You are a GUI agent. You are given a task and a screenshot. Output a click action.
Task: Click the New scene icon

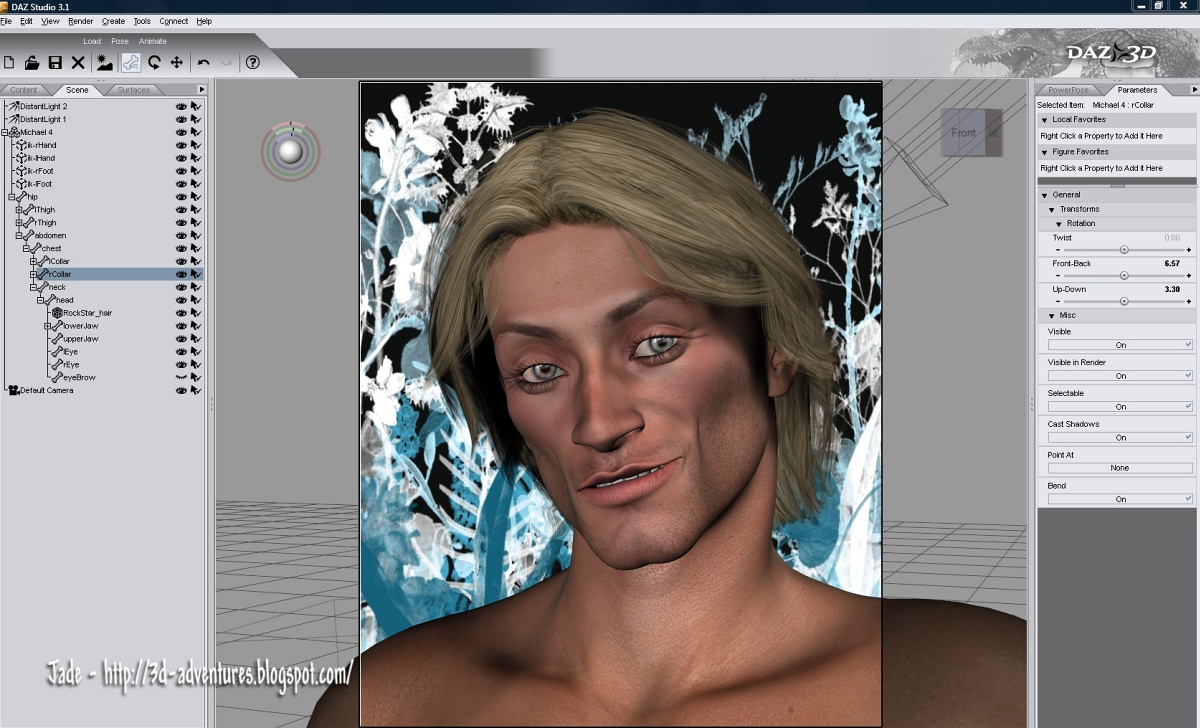click(9, 62)
